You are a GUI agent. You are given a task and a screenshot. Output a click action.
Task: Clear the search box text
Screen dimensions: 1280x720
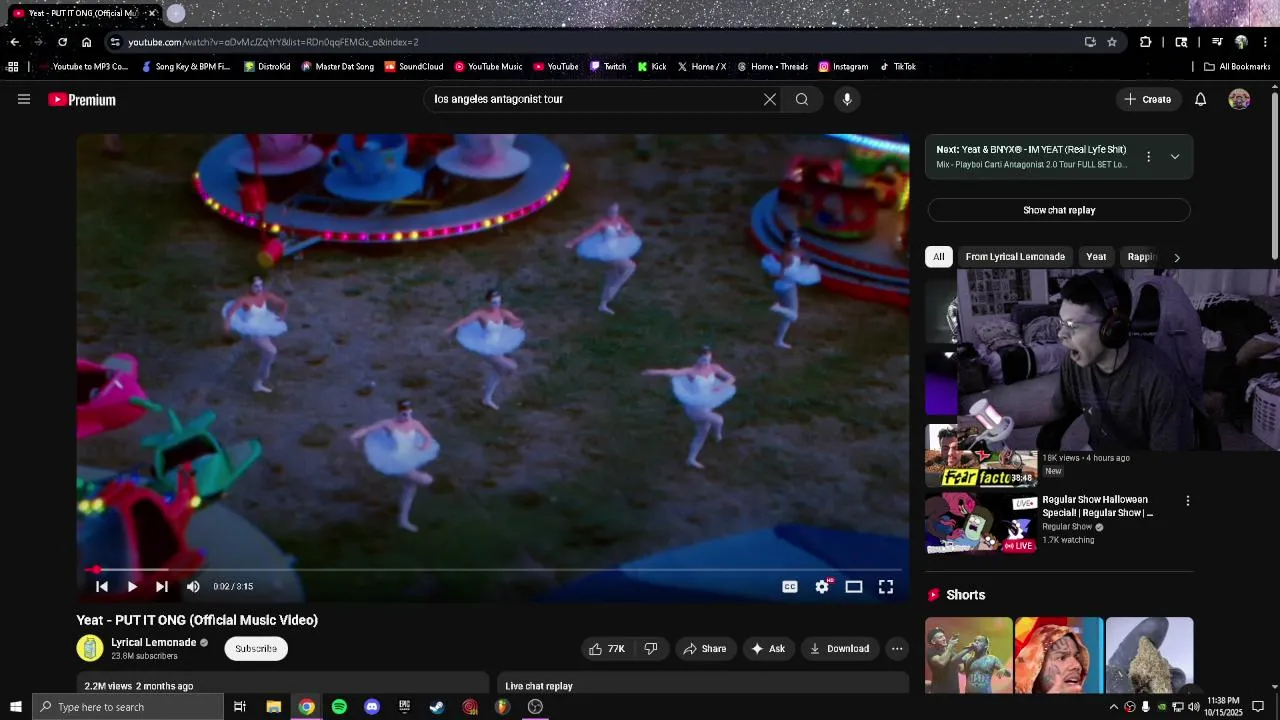point(770,99)
